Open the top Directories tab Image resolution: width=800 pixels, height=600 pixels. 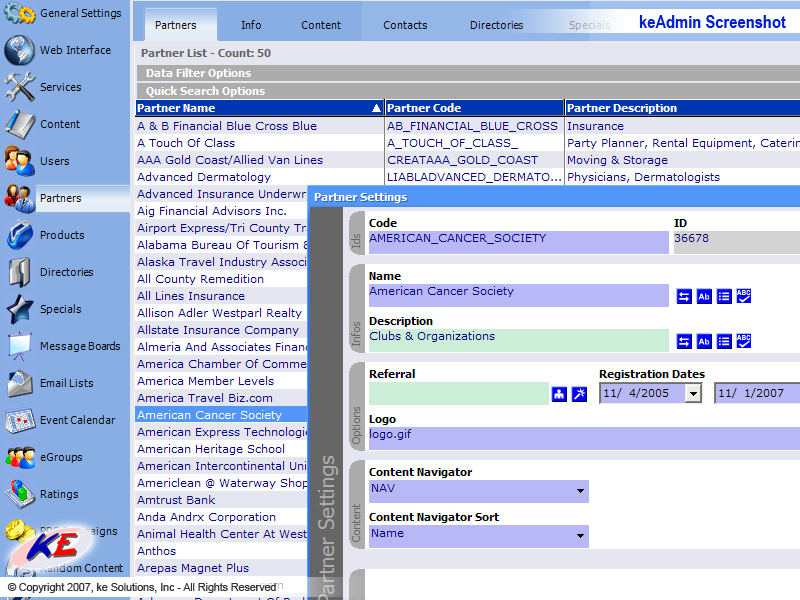tap(496, 25)
